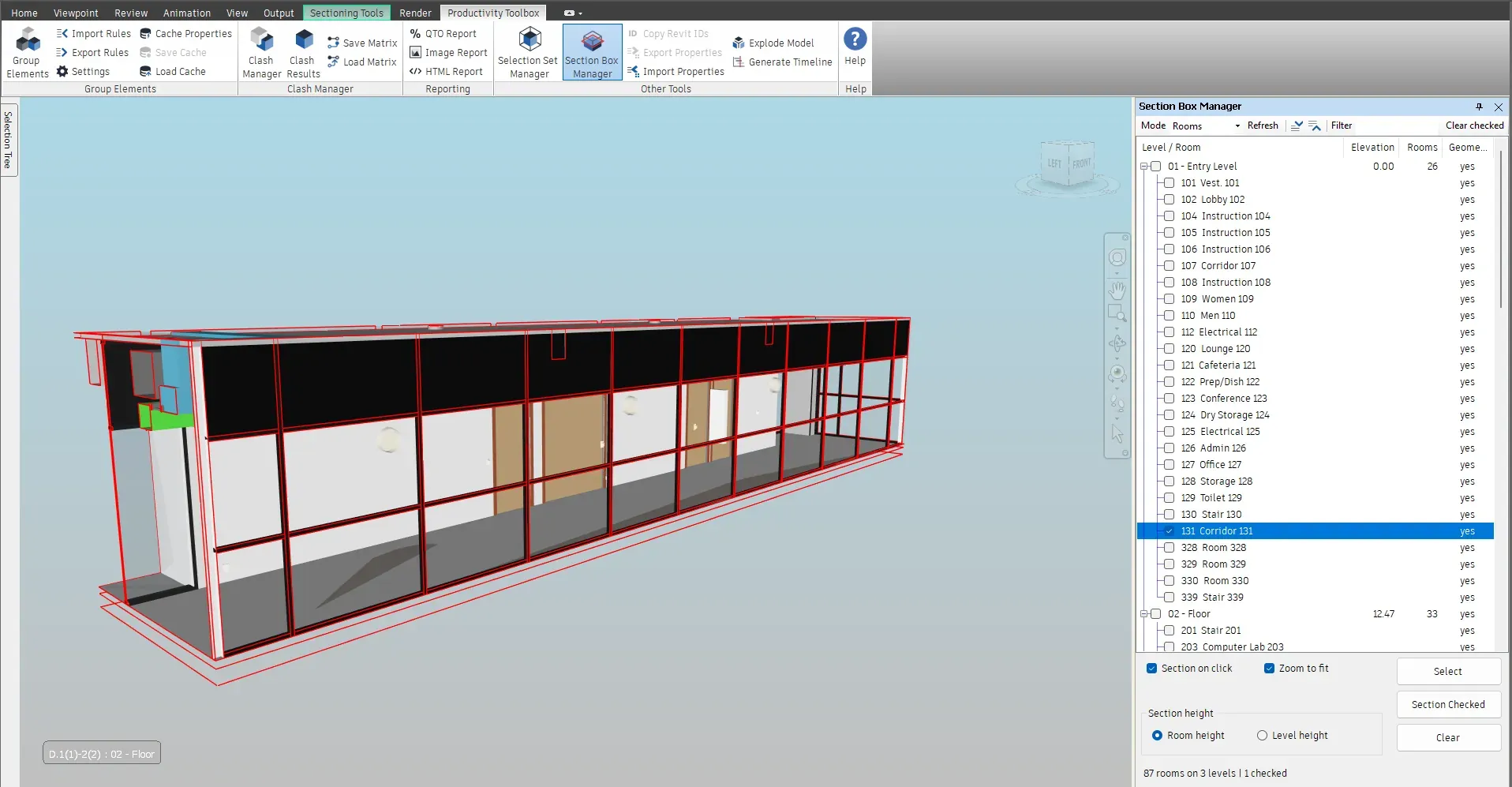
Task: Select the Level height radio button
Action: tap(1262, 735)
